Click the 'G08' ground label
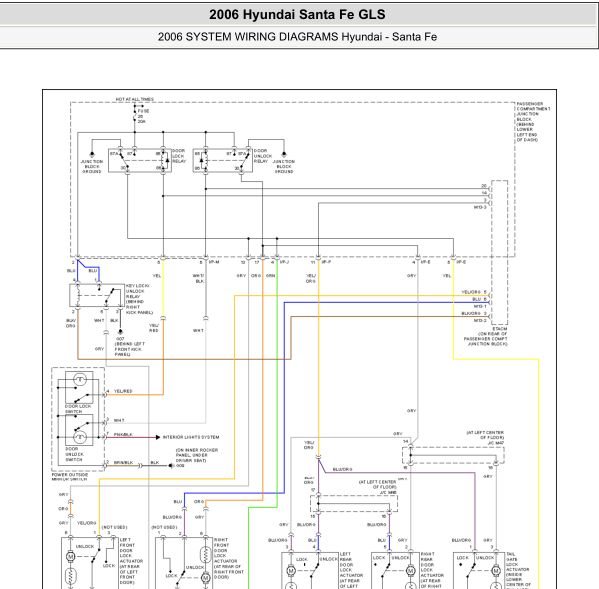 [x=180, y=466]
